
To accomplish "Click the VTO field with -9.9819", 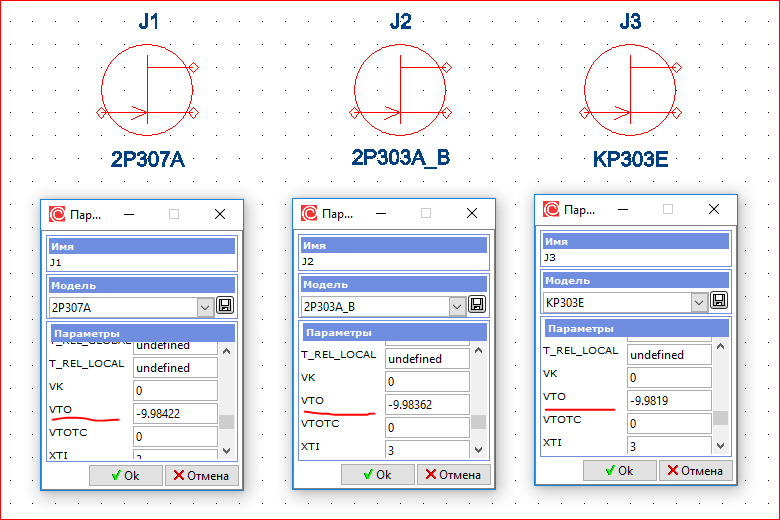I will click(669, 401).
